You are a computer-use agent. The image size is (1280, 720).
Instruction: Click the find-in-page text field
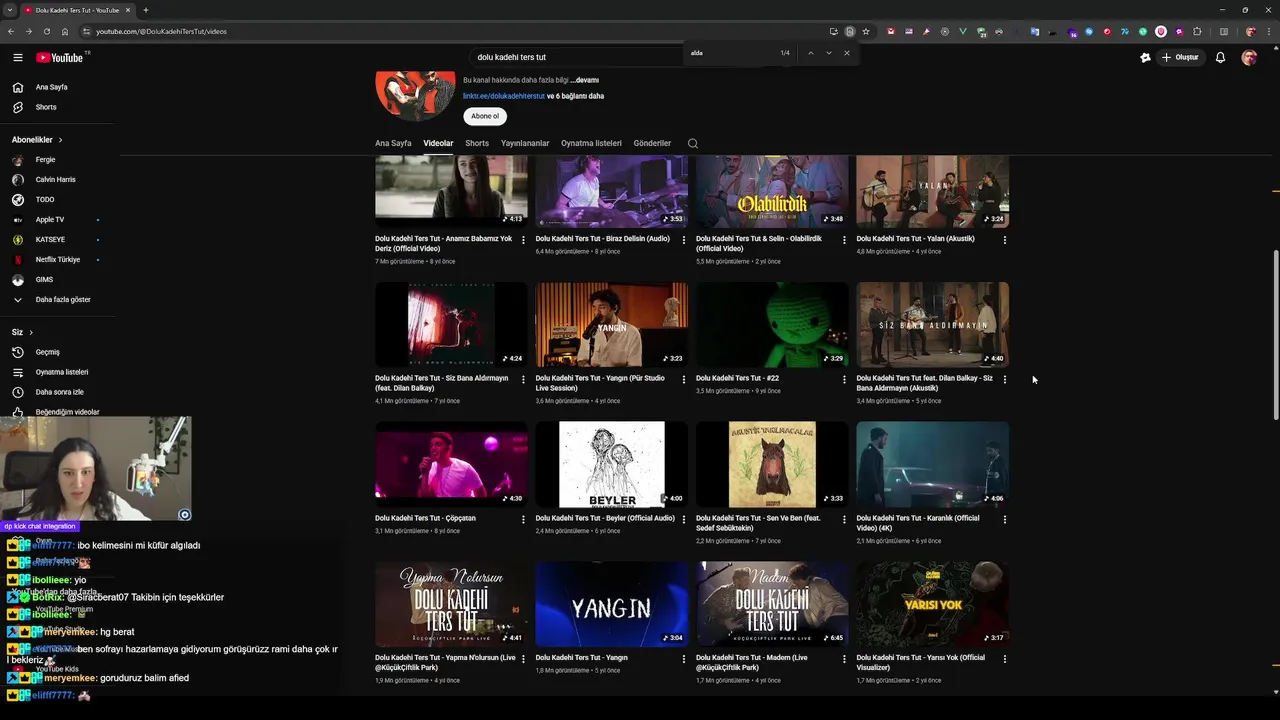(730, 53)
